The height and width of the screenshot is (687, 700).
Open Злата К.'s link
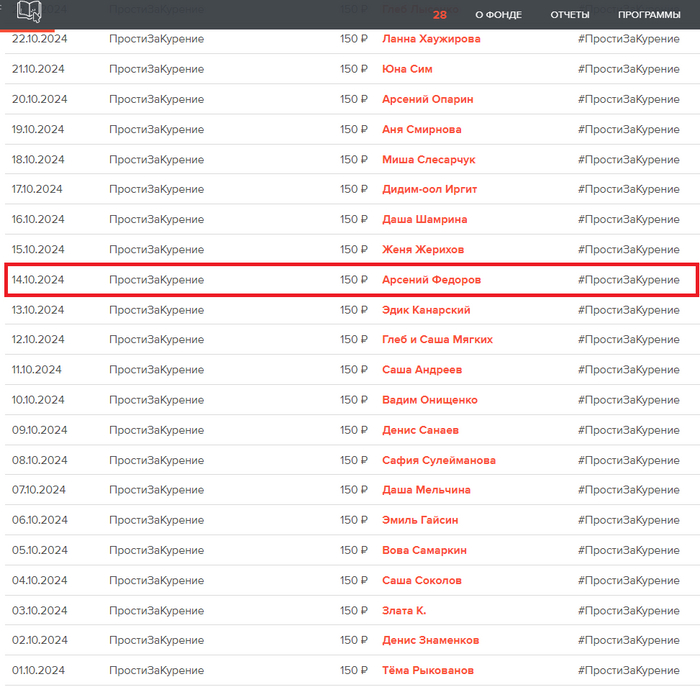tap(404, 611)
